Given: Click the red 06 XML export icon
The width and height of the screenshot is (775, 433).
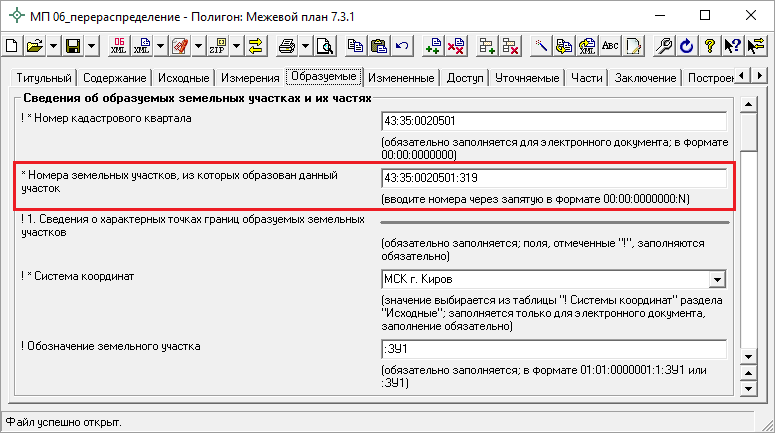Looking at the screenshot, I should (119, 46).
